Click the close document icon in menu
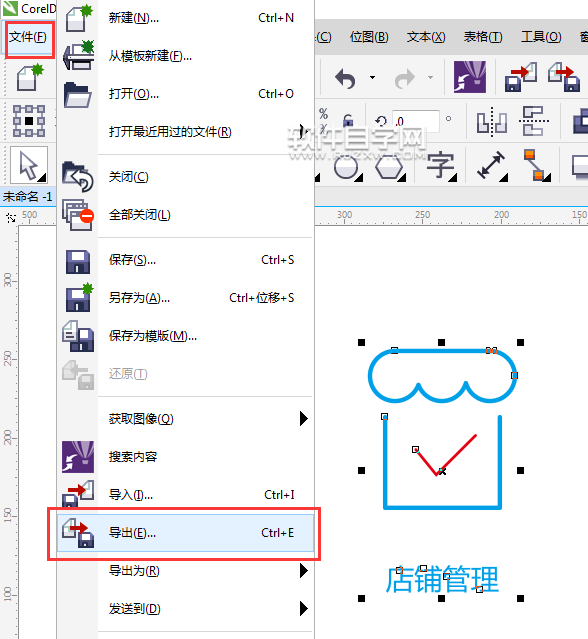The image size is (588, 639). 77,176
